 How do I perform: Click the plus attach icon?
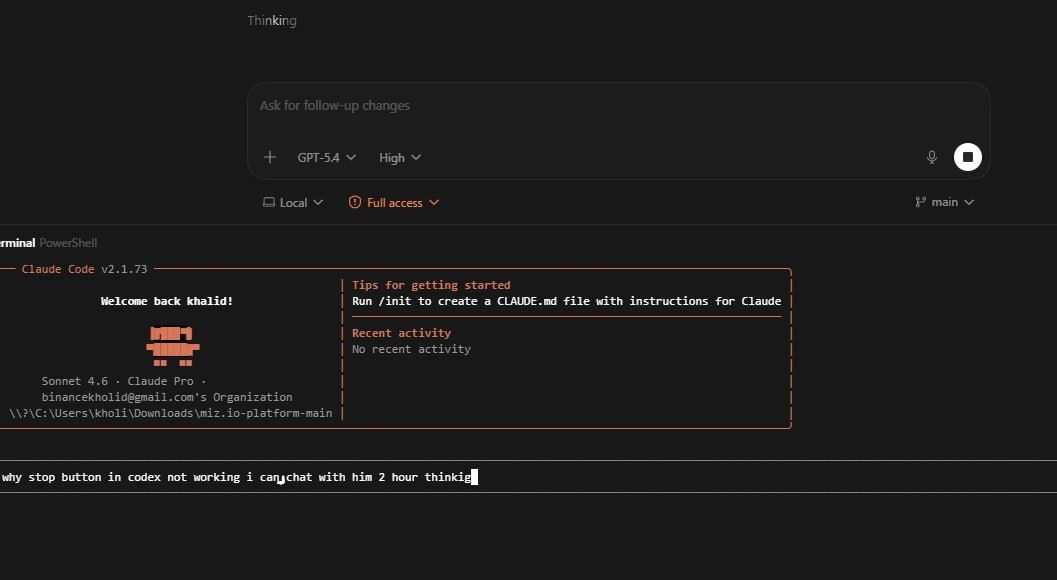270,157
